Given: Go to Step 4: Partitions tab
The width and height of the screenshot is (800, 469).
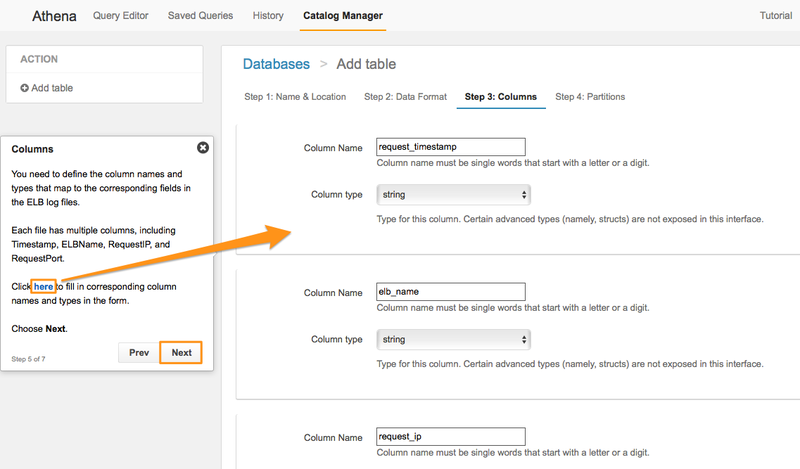Looking at the screenshot, I should pos(590,96).
